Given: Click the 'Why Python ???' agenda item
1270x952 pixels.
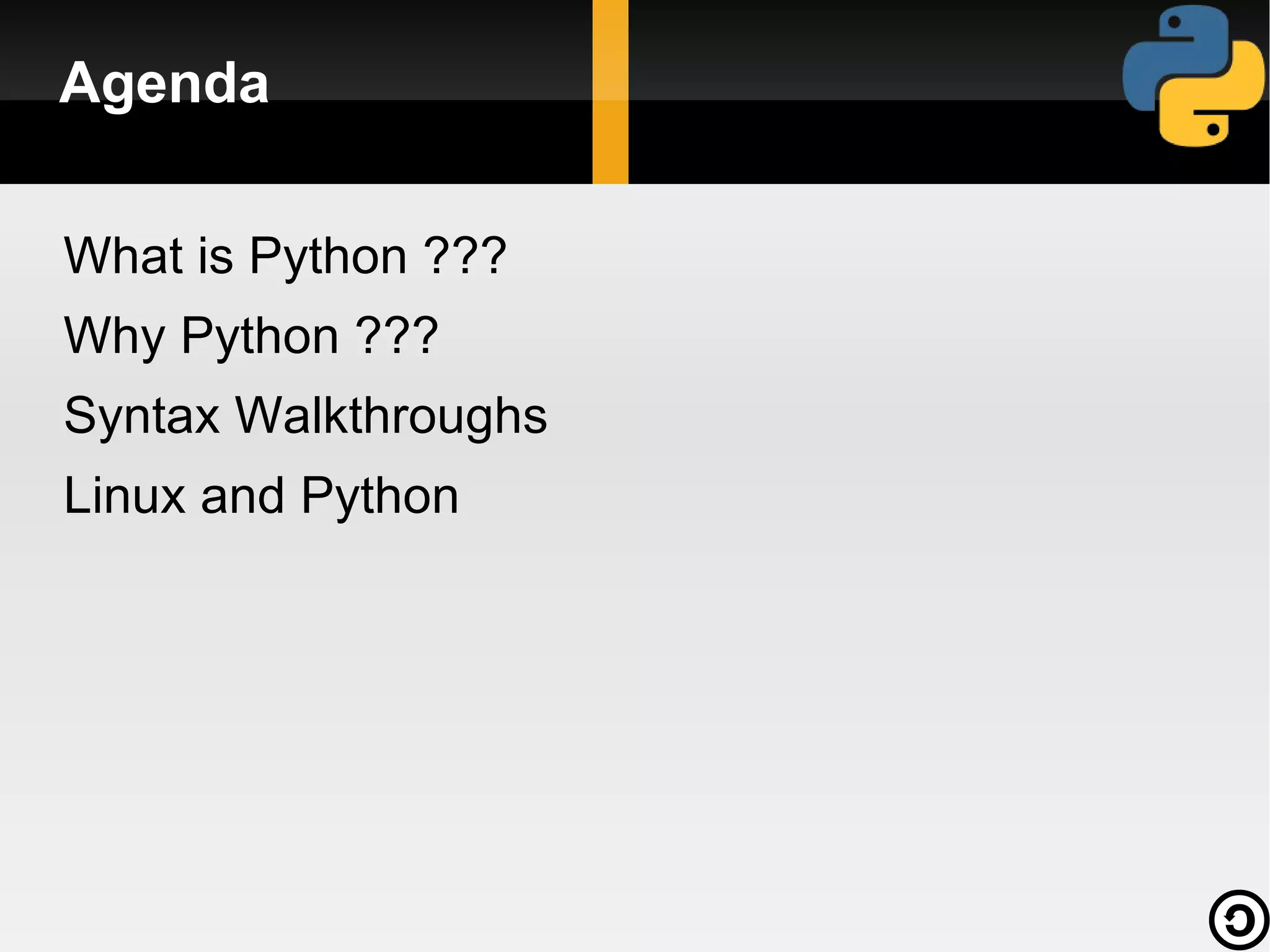Looking at the screenshot, I should click(251, 336).
